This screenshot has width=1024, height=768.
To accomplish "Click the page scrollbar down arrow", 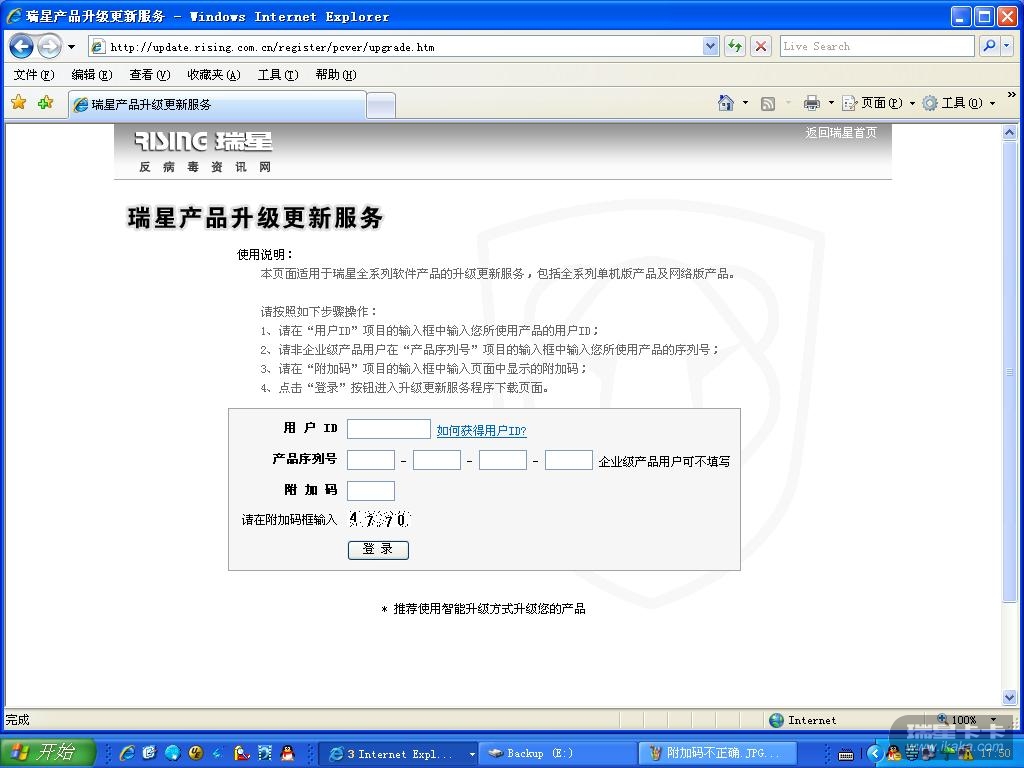I will pyautogui.click(x=1009, y=697).
